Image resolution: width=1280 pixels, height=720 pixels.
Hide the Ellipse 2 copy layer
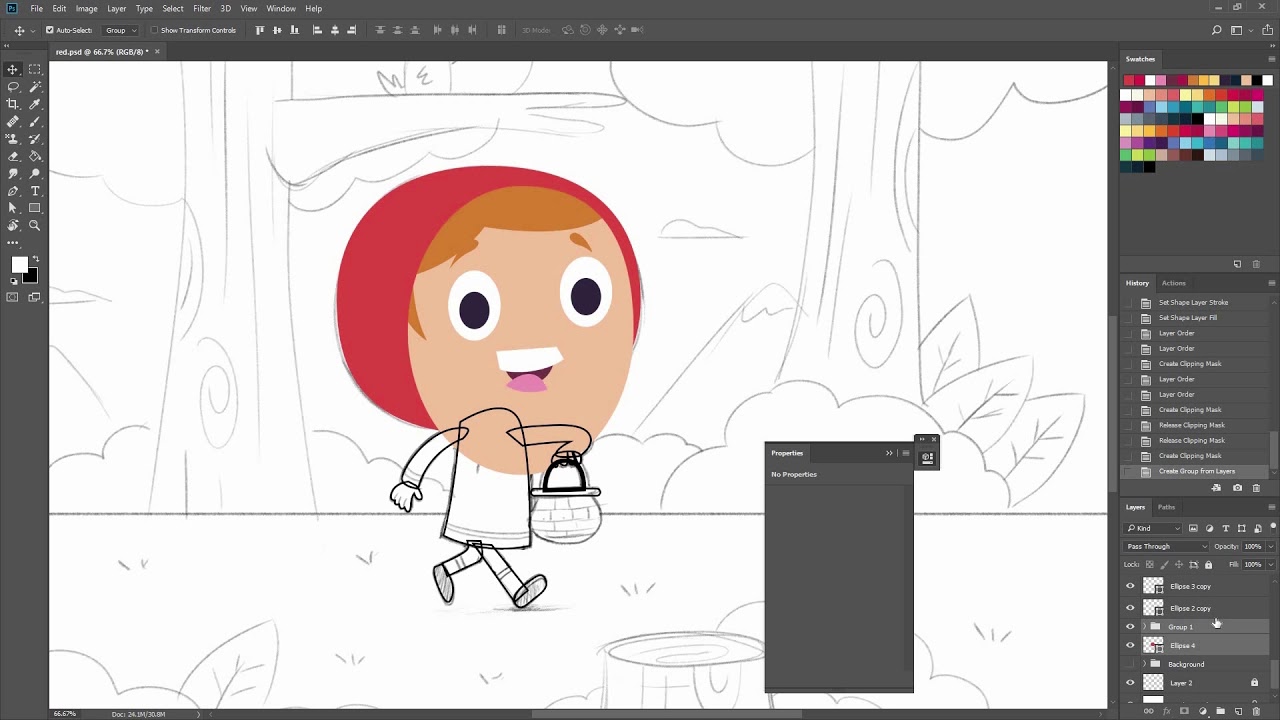click(1131, 608)
